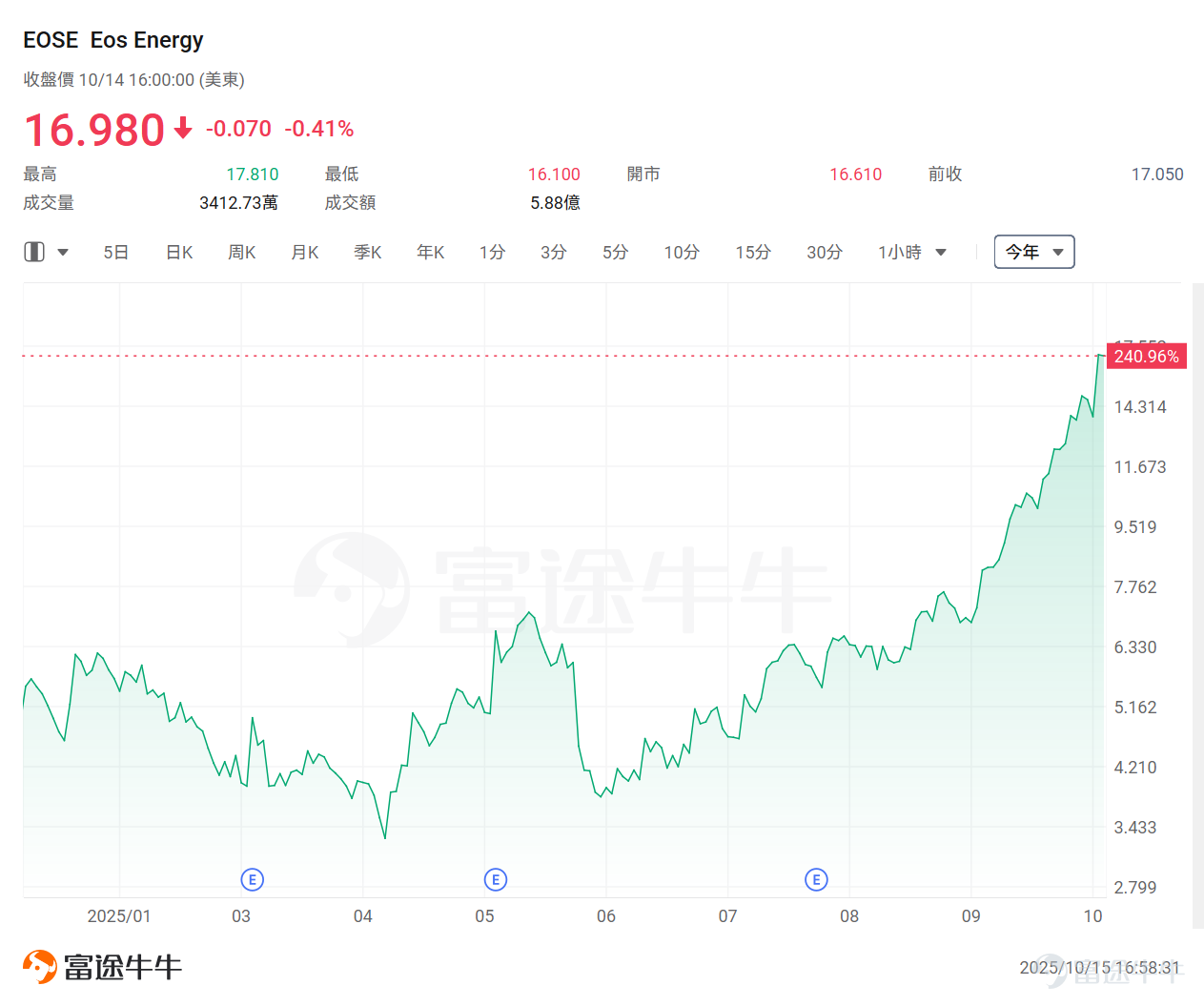The width and height of the screenshot is (1204, 1006).
Task: Click the earnings E marker near 03
Action: tap(252, 879)
